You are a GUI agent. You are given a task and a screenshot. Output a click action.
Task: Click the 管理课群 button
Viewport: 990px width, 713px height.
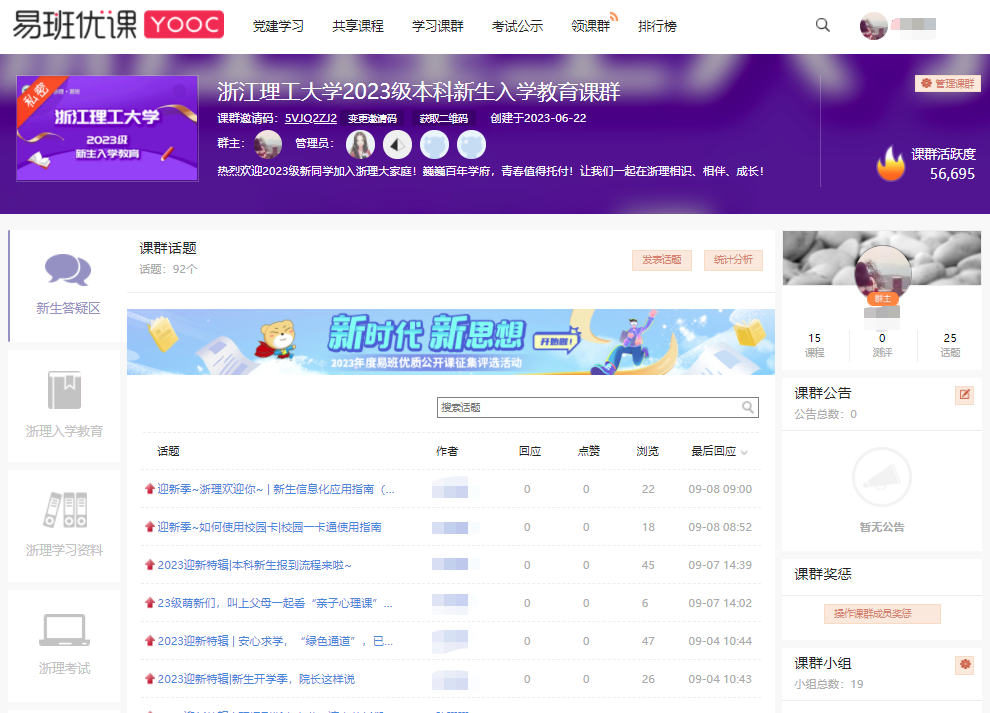[947, 83]
